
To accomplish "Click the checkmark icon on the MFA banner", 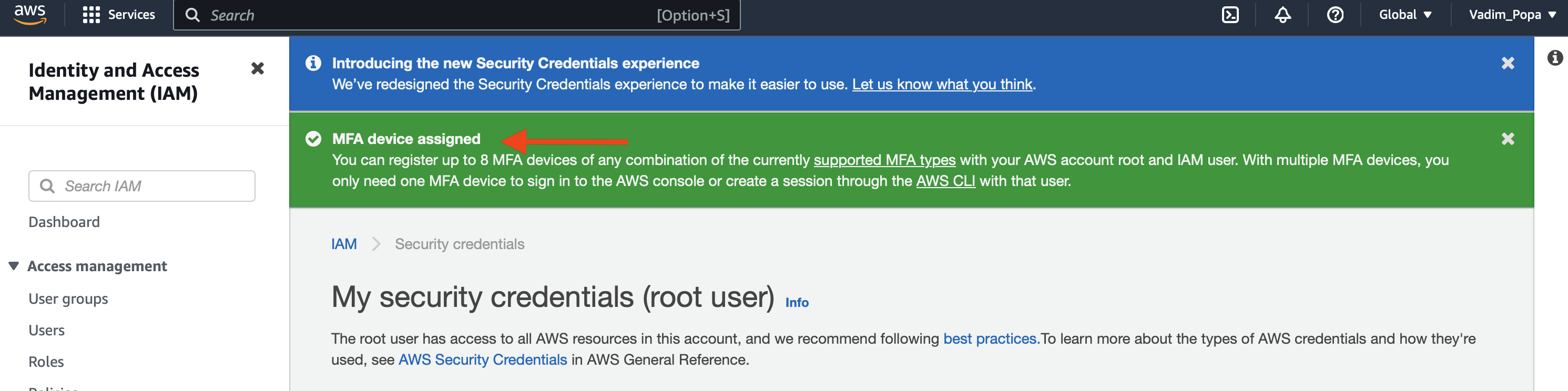I will (x=313, y=139).
